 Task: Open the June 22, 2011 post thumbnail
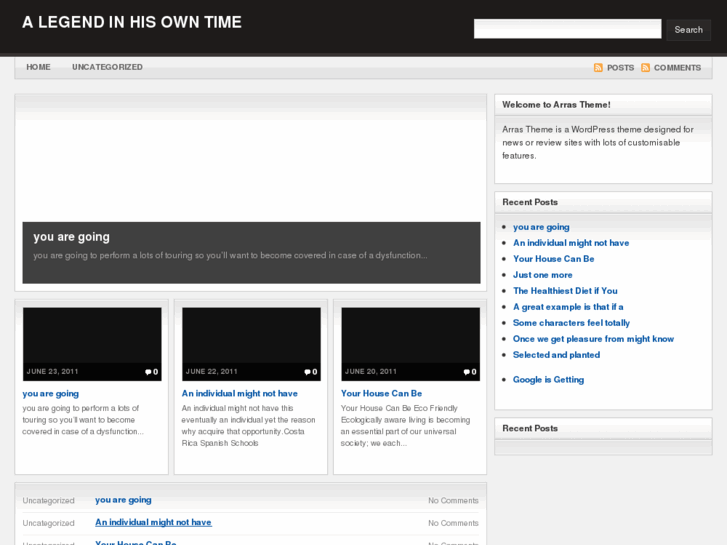point(251,344)
